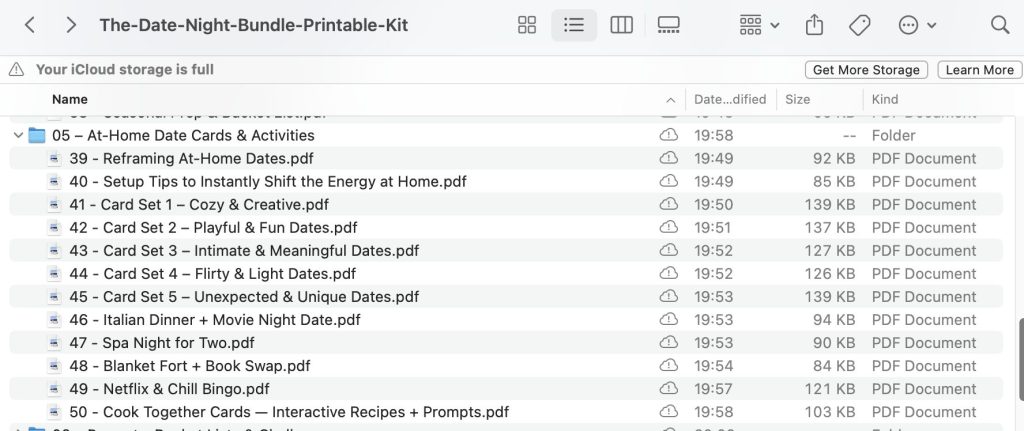This screenshot has width=1024, height=431.
Task: Switch to list view
Action: click(x=574, y=26)
